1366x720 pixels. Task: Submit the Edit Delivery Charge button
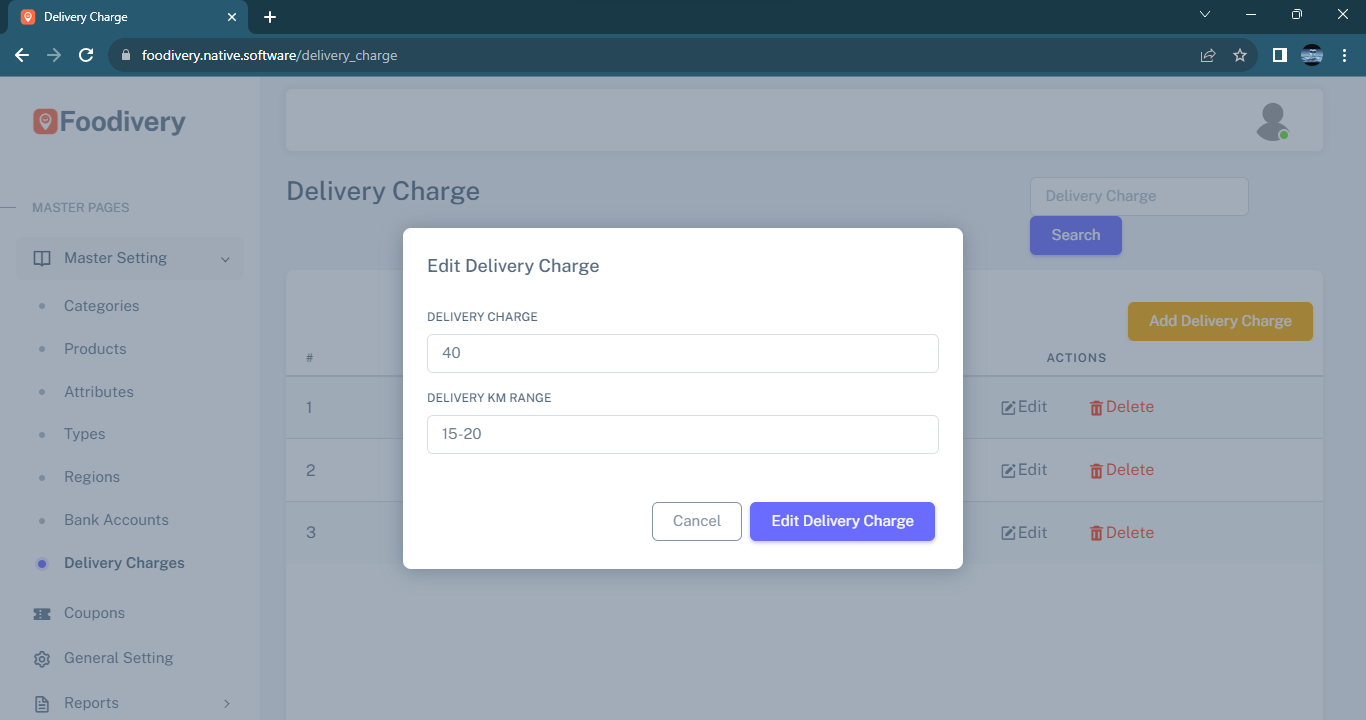(x=842, y=521)
